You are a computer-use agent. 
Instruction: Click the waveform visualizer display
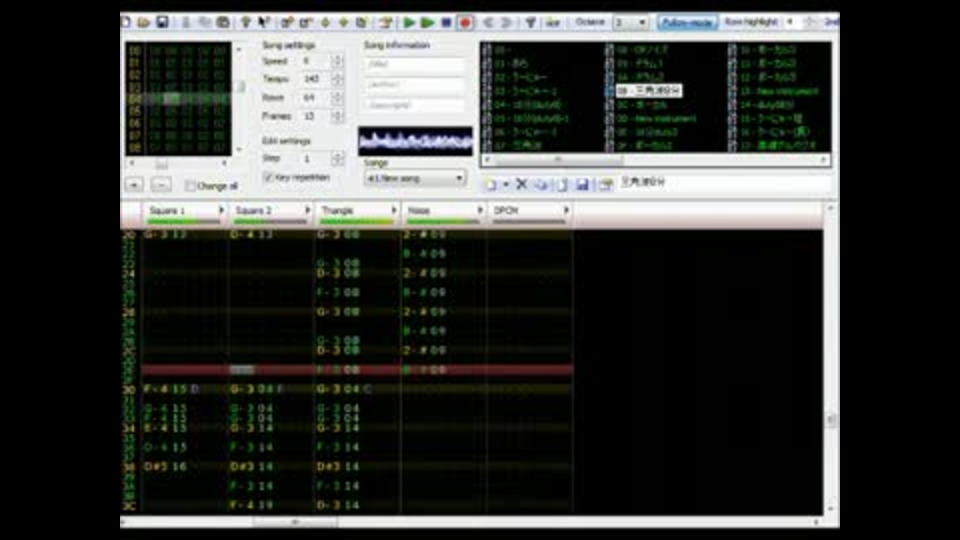coord(415,141)
